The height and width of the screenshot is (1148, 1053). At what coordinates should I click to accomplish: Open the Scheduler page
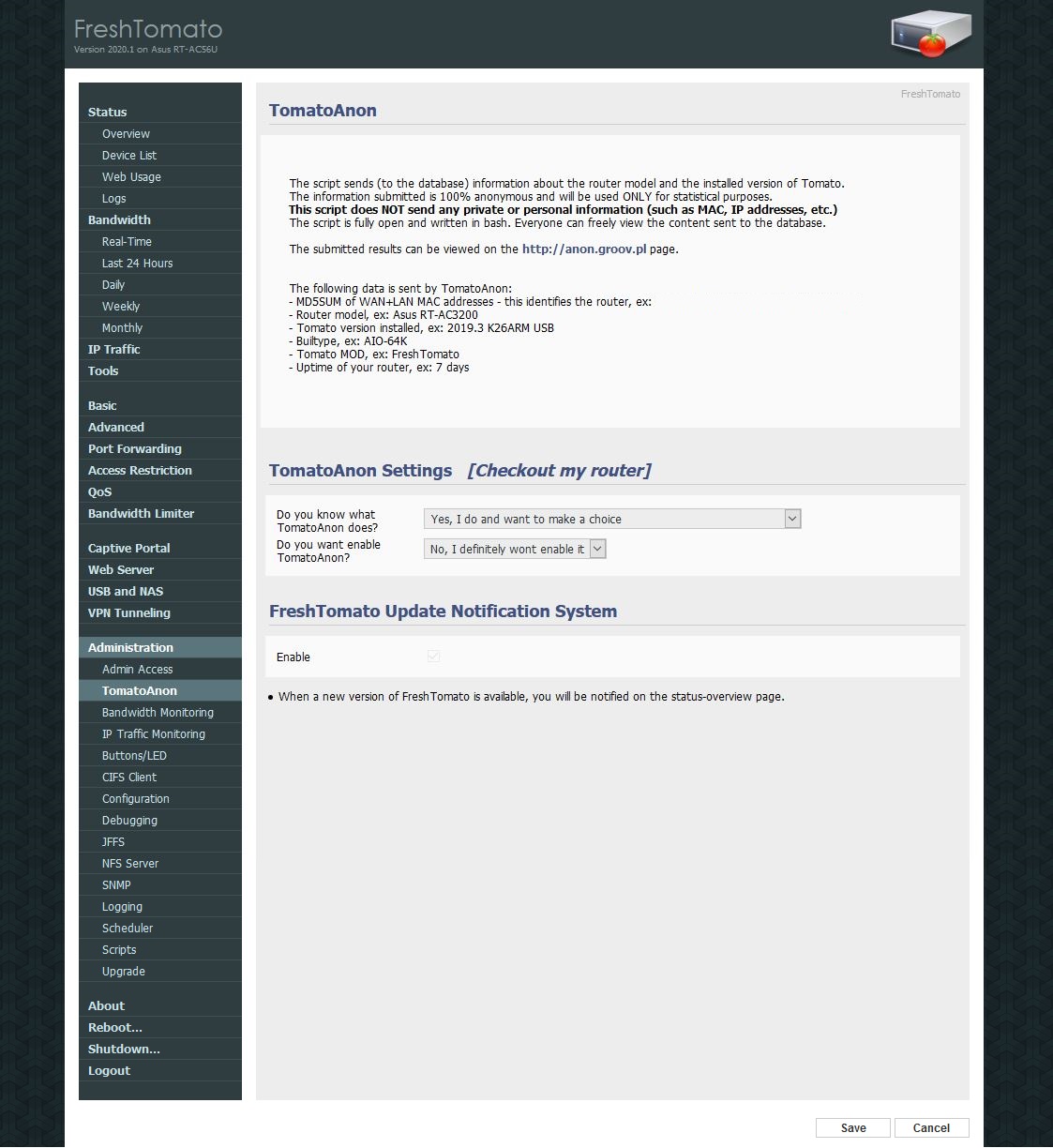pyautogui.click(x=160, y=929)
